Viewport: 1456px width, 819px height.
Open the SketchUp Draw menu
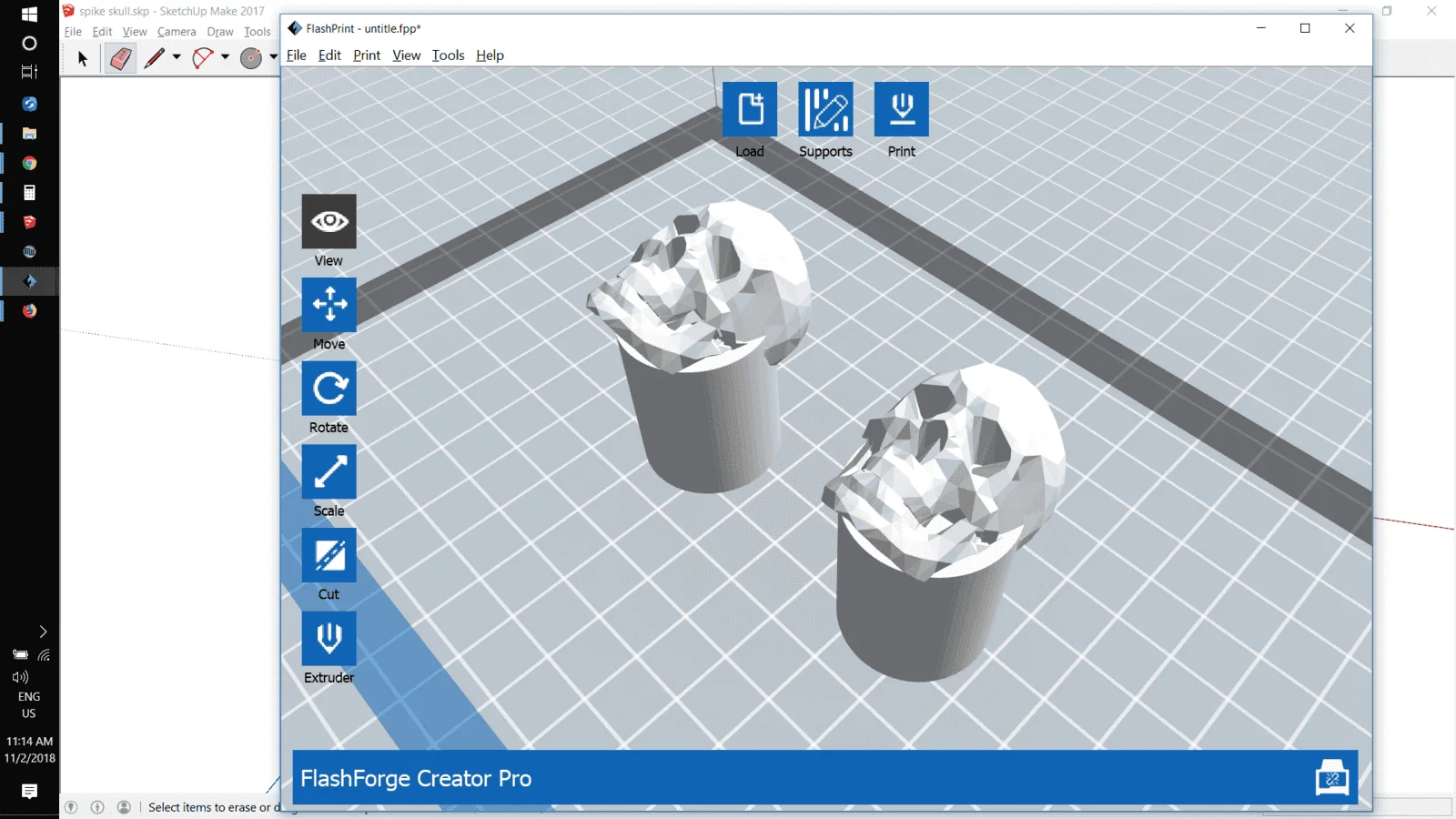coord(220,32)
